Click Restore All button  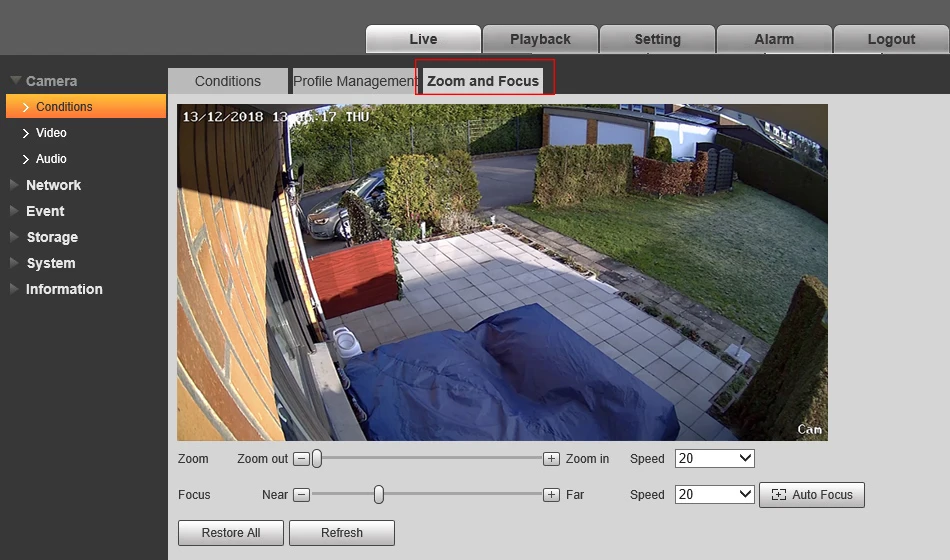[x=231, y=533]
